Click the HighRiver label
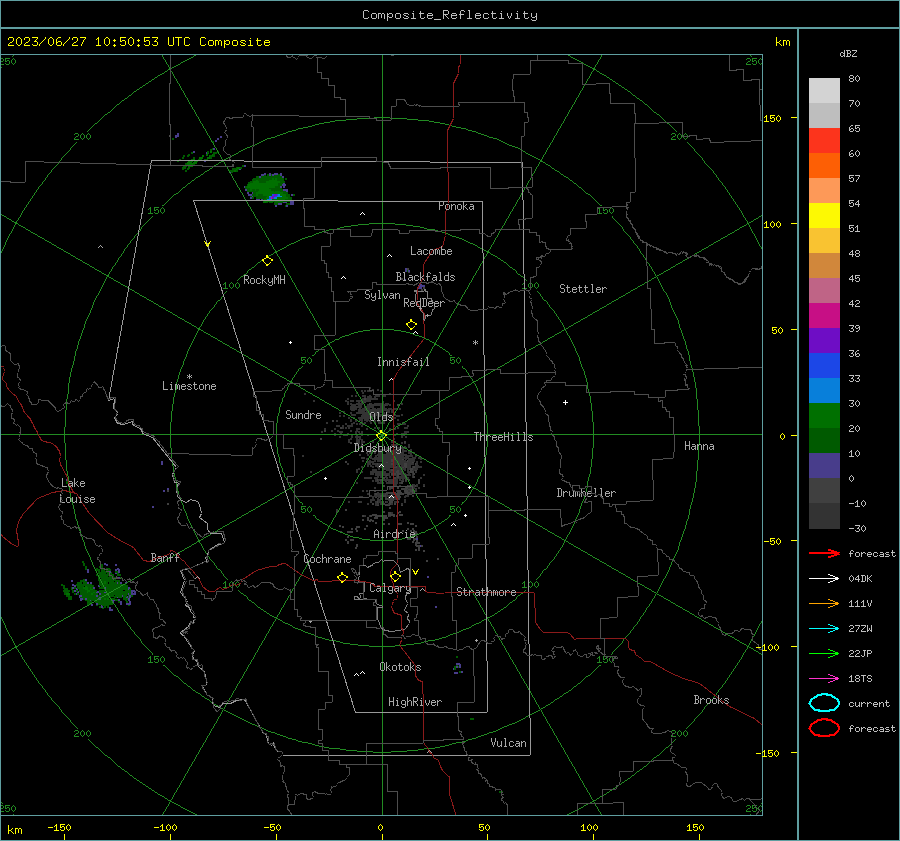900x841 pixels. [x=415, y=702]
